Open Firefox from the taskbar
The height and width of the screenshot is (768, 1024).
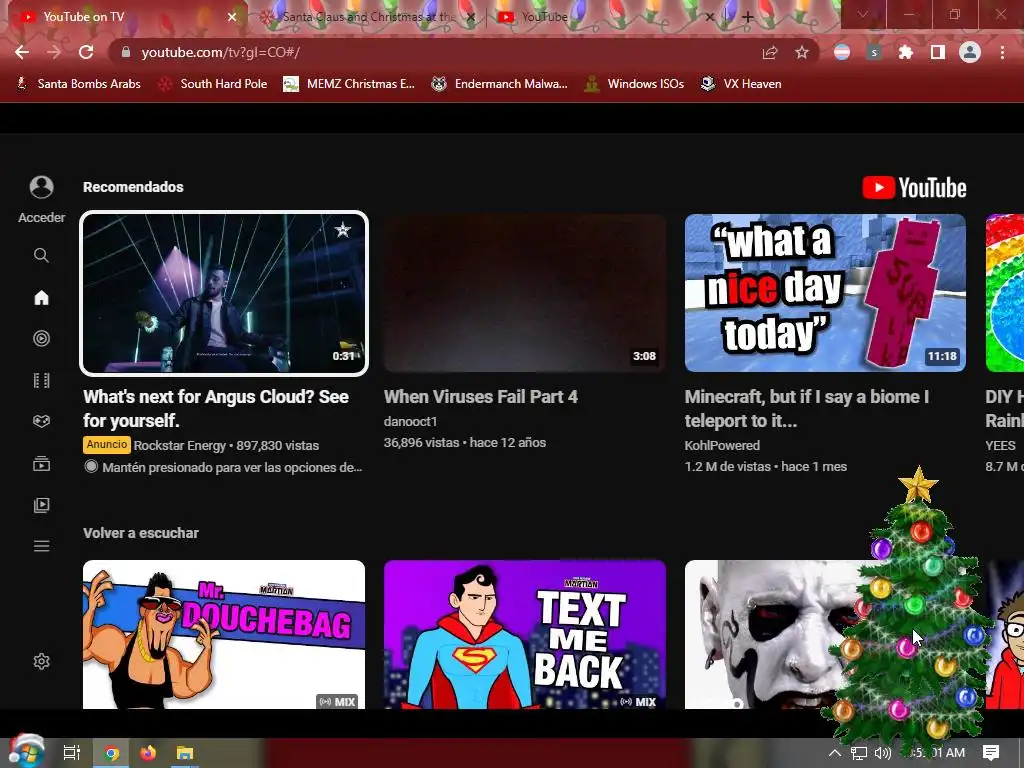pos(148,753)
